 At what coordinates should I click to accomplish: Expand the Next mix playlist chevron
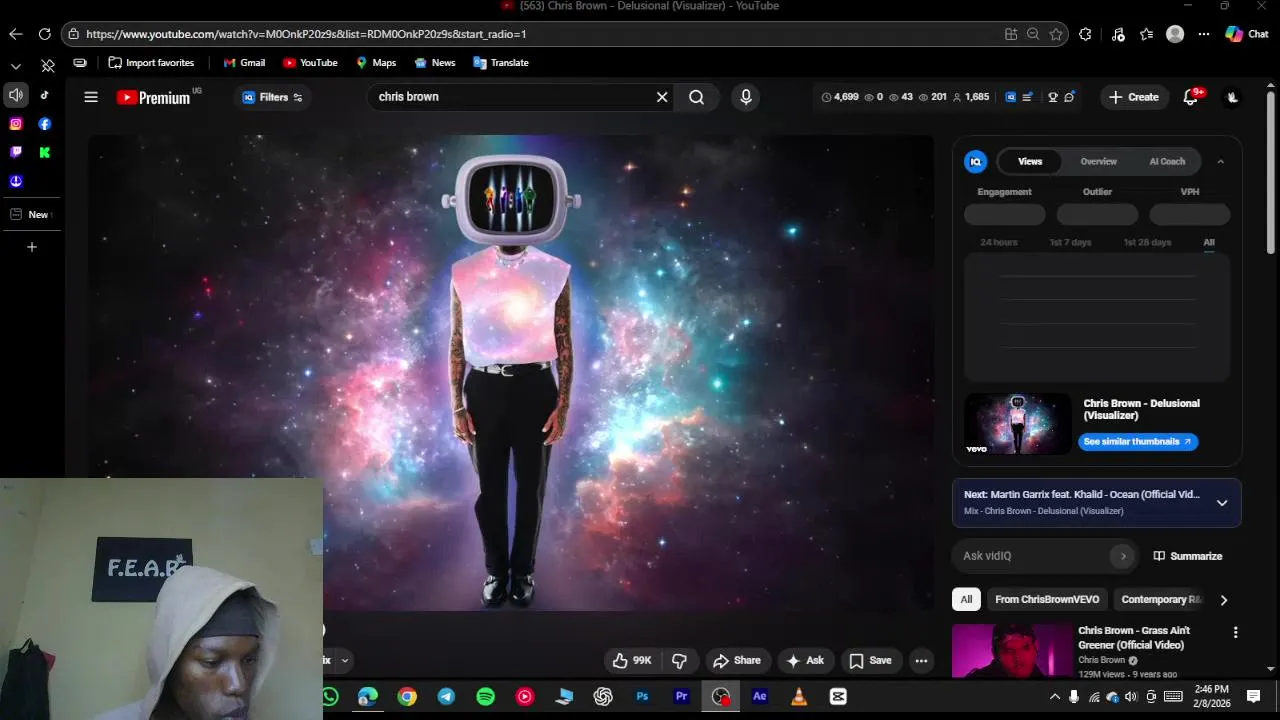click(1222, 503)
